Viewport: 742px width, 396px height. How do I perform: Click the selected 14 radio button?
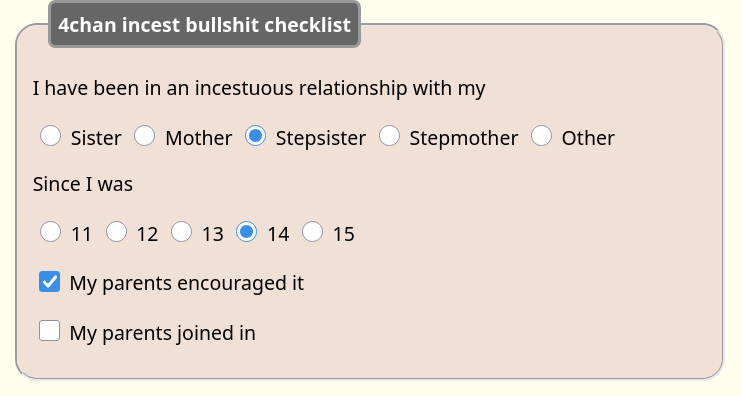pos(247,232)
